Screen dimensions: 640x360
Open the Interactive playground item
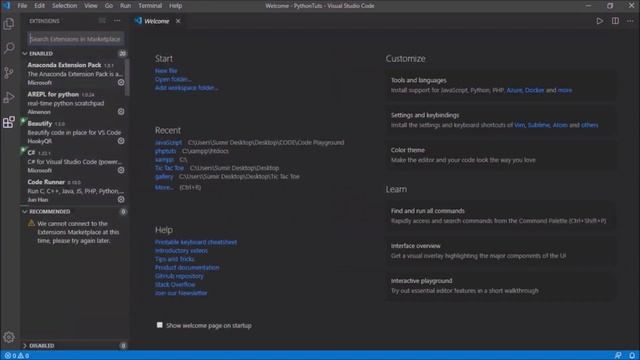coord(500,286)
